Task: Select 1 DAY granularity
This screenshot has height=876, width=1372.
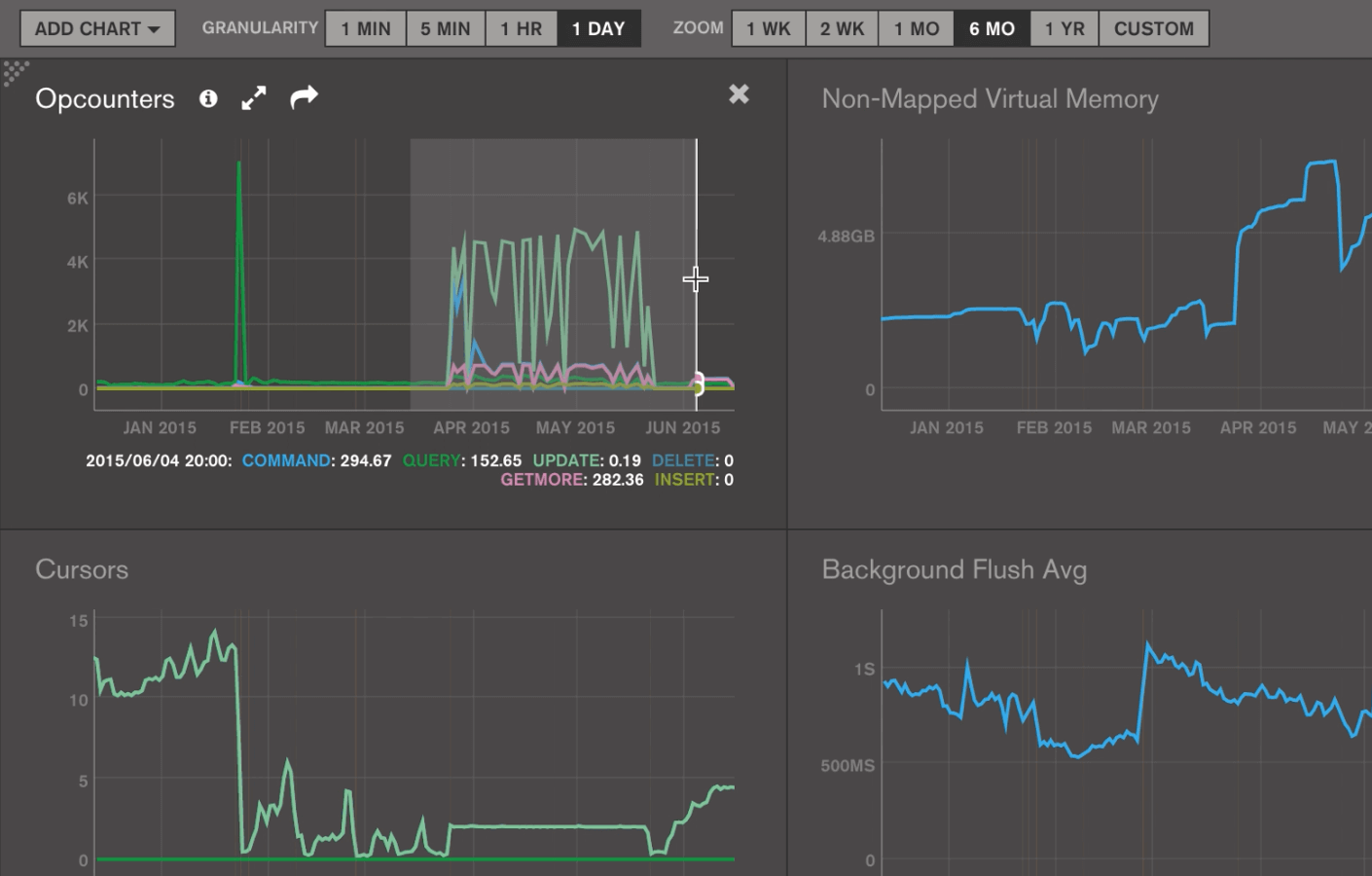Action: [598, 28]
